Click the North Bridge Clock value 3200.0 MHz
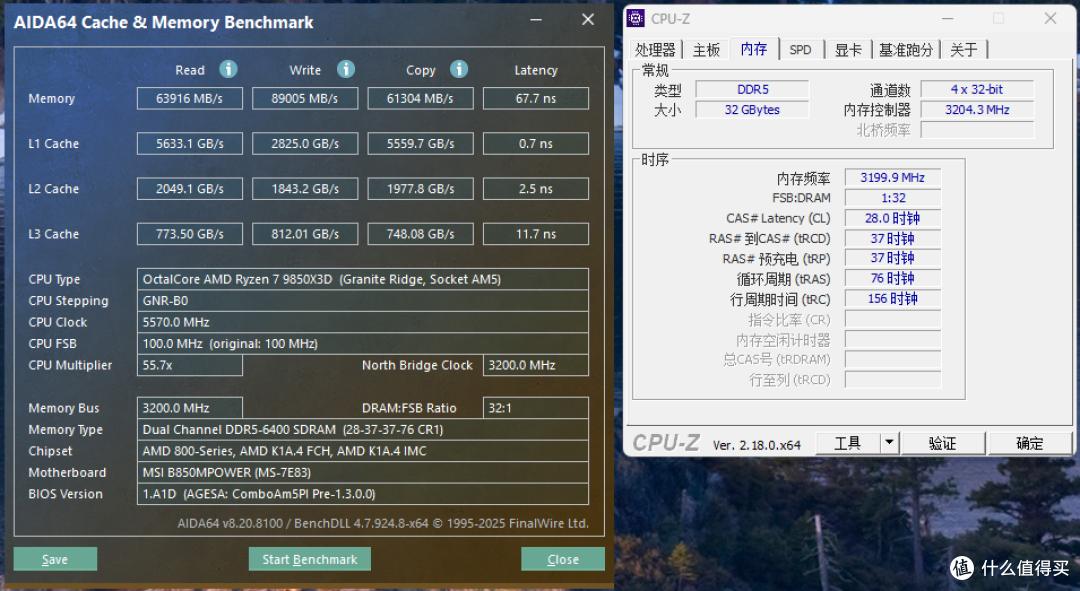Screen dimensions: 1080x591 coord(536,365)
